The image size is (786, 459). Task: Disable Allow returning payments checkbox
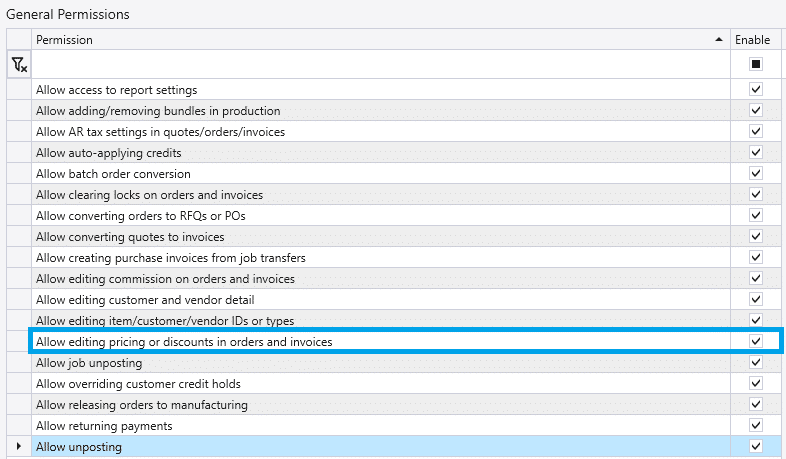[x=756, y=426]
